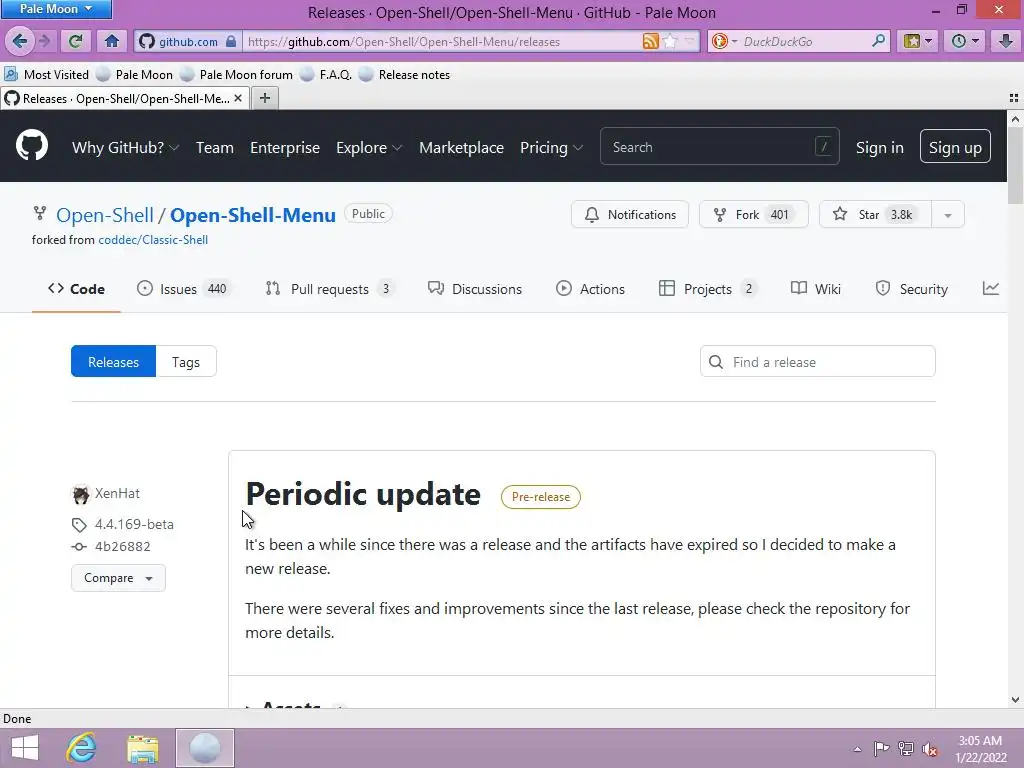
Task: Click the Find a release field
Action: pos(818,362)
